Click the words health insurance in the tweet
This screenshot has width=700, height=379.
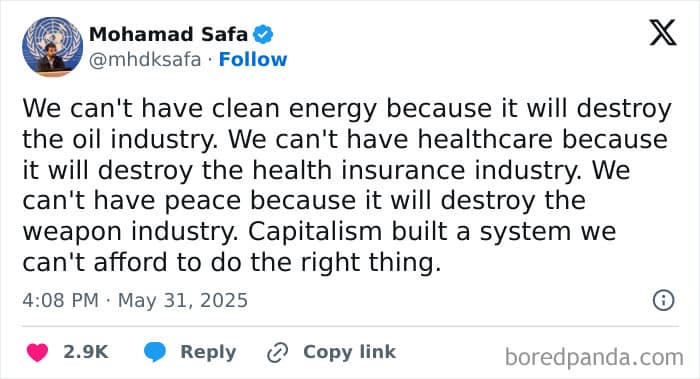coord(358,170)
